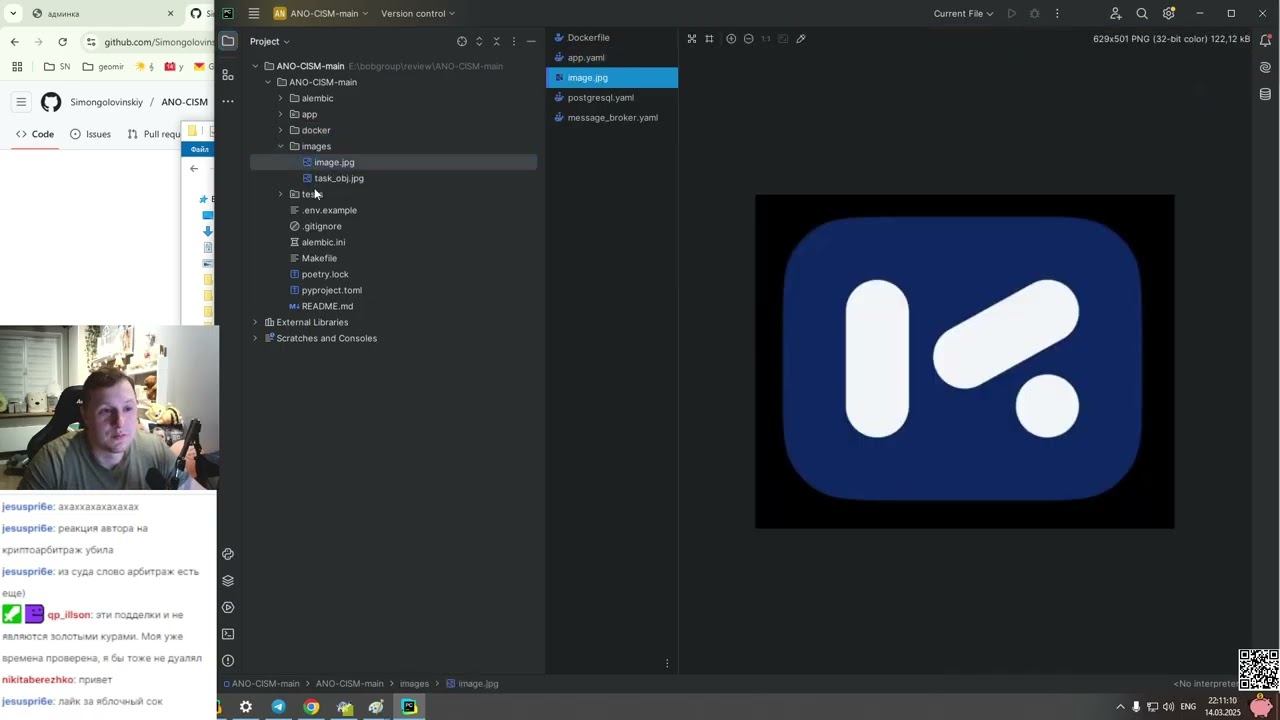Click the Debug bug icon
Viewport: 1280px width, 720px height.
pos(1034,13)
